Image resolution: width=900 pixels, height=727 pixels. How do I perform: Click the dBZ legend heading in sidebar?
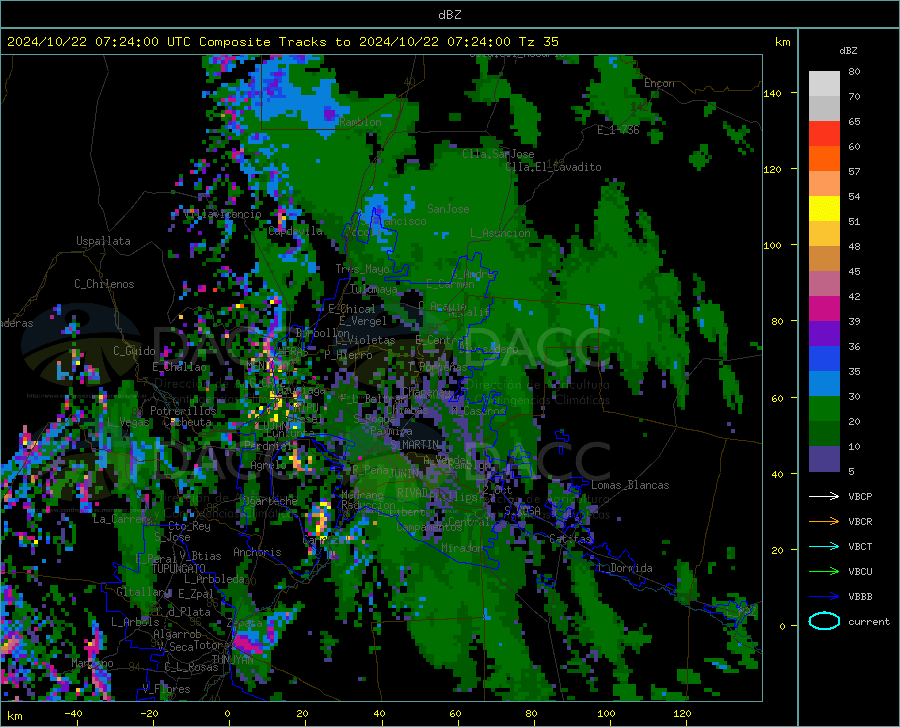pyautogui.click(x=848, y=50)
